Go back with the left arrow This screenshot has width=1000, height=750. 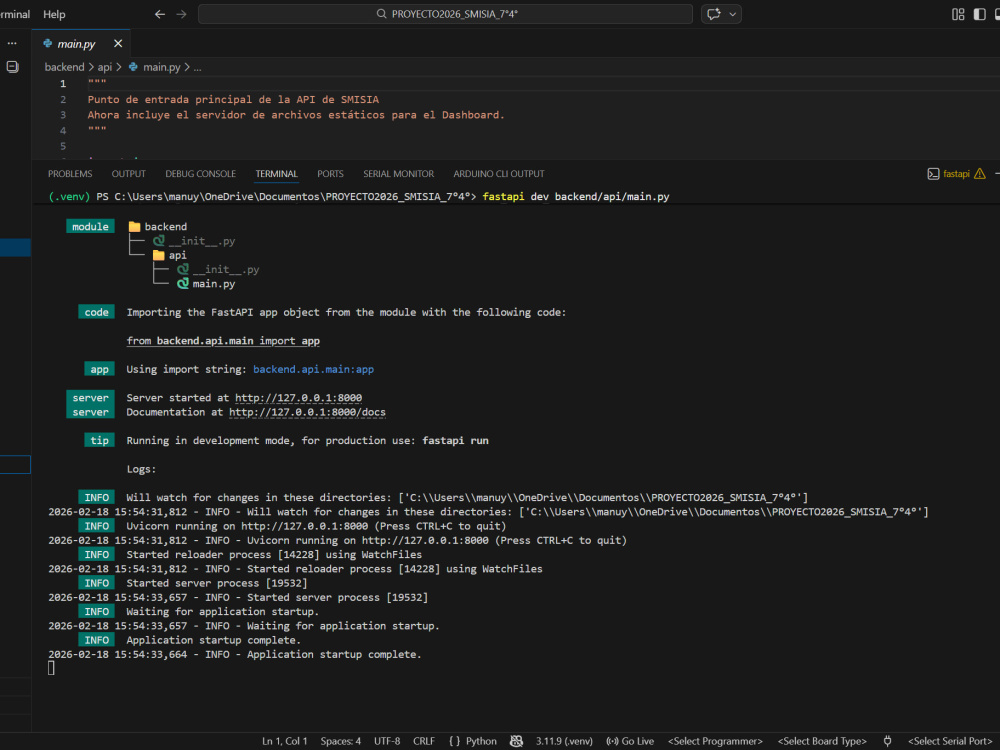159,14
